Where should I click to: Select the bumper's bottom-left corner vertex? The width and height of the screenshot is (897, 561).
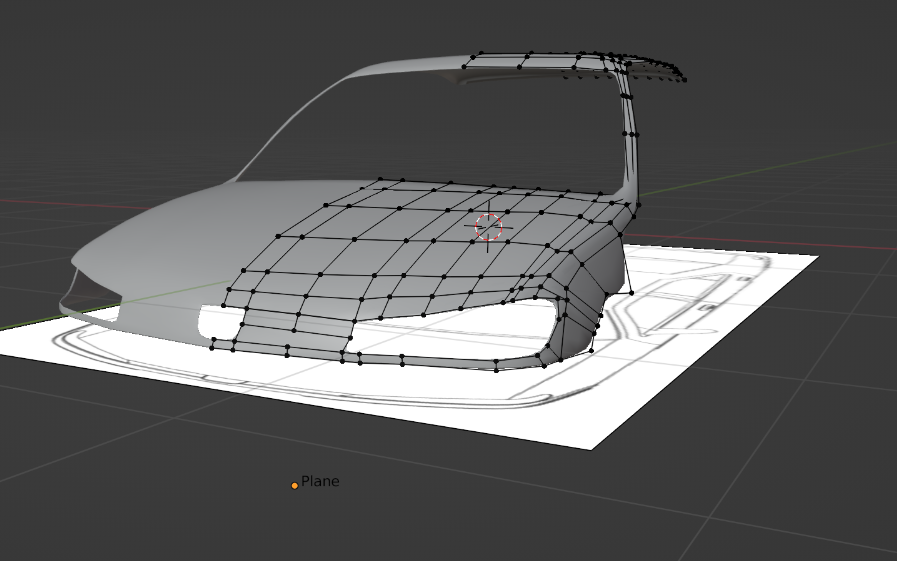212,348
